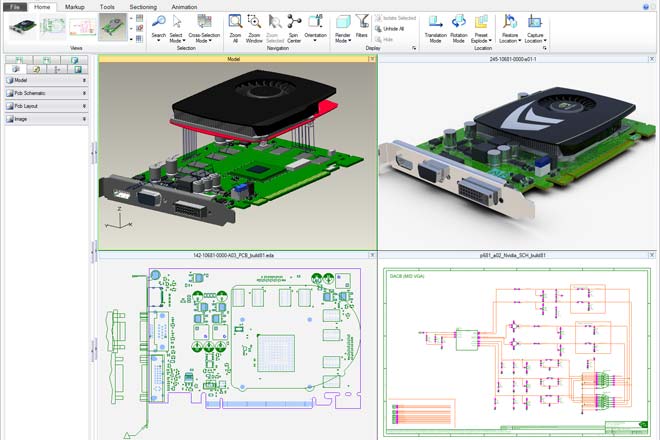
Task: Expand the Model section in left panel
Action: (x=46, y=80)
